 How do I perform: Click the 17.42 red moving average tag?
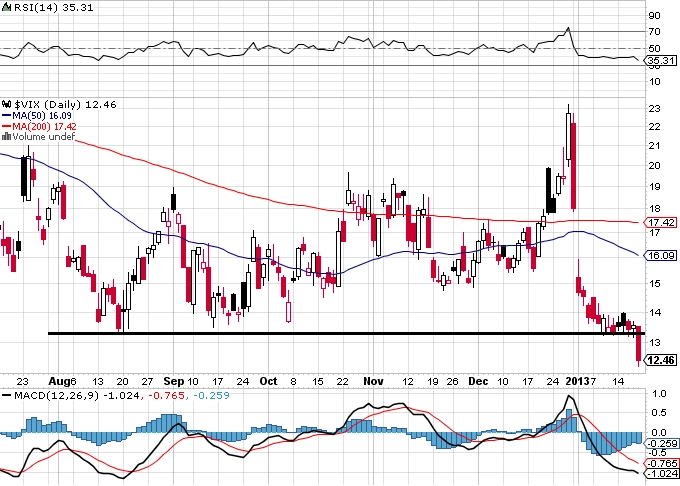point(659,222)
